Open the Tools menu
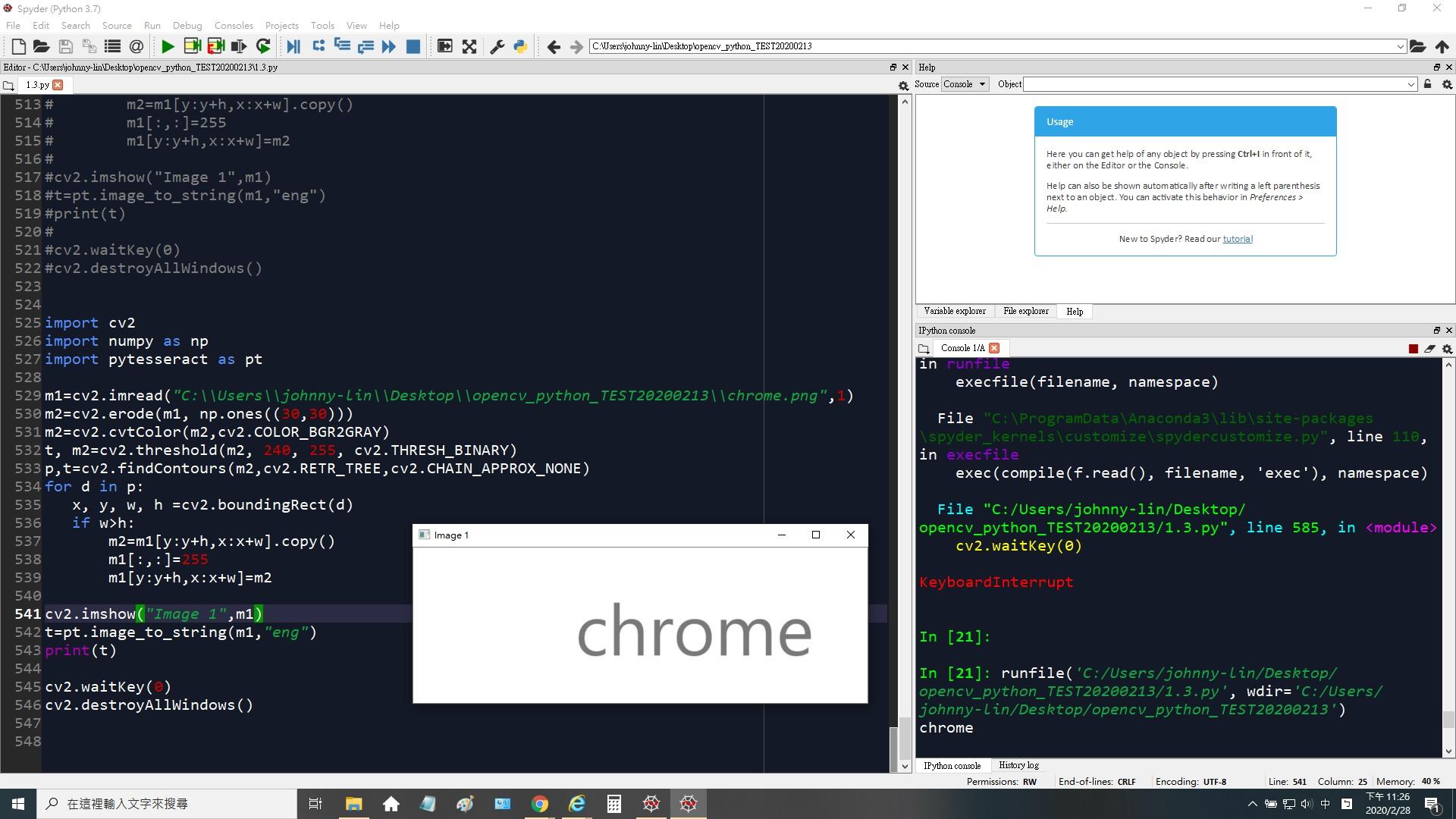The height and width of the screenshot is (819, 1456). coord(322,25)
